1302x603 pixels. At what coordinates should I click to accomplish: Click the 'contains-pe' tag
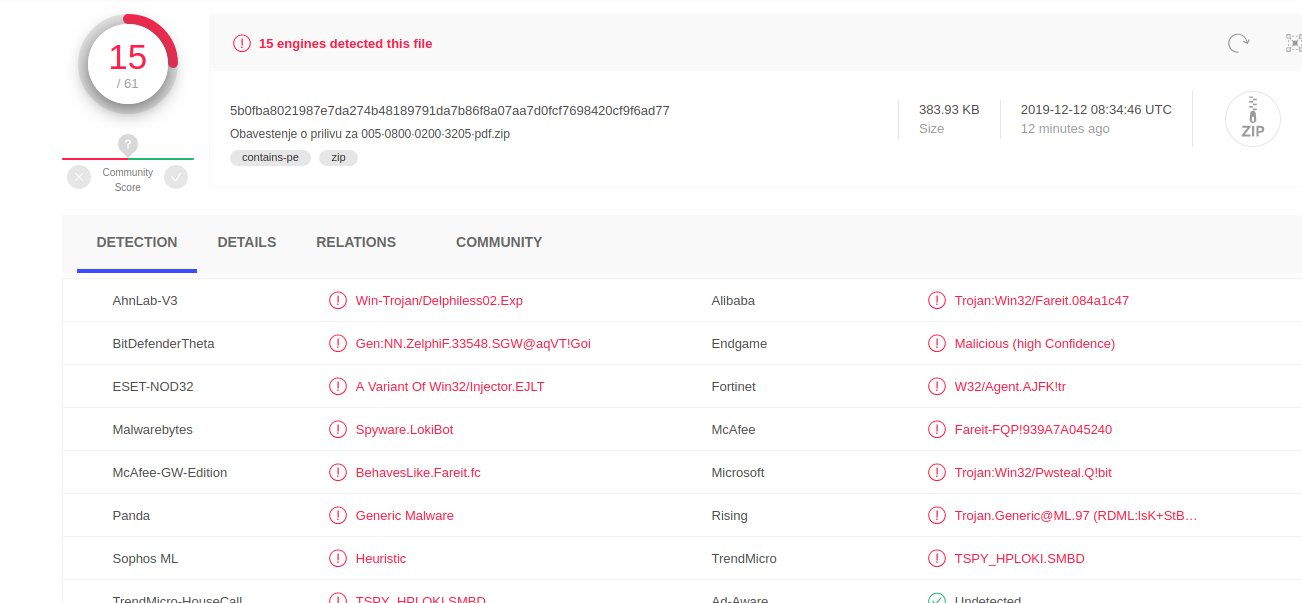[x=270, y=157]
